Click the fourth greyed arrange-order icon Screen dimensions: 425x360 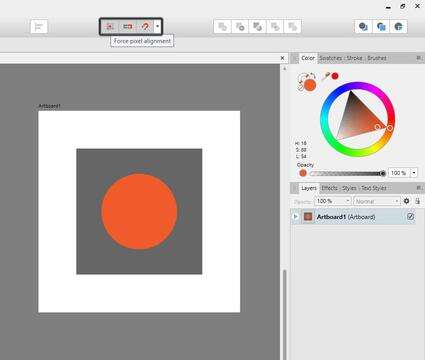[x=275, y=26]
